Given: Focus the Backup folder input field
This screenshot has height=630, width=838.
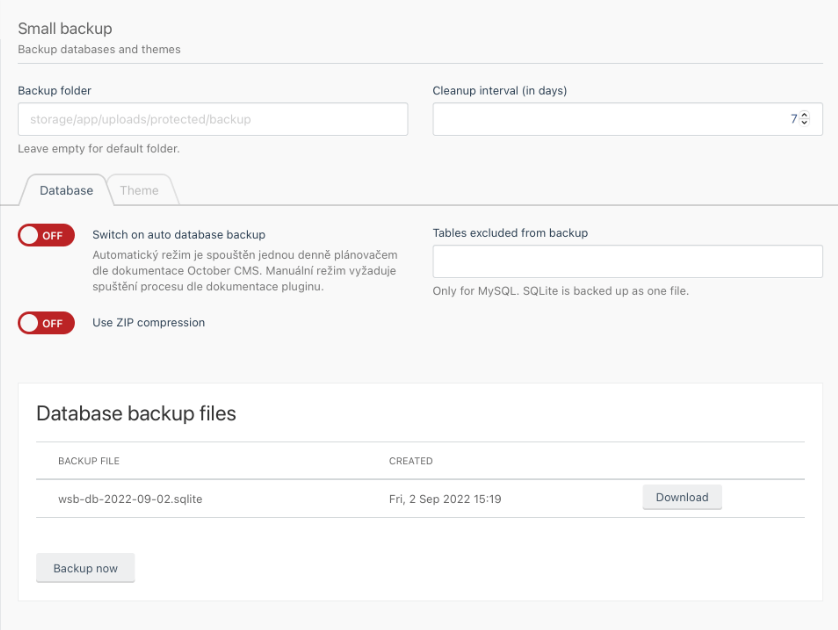Looking at the screenshot, I should tap(213, 119).
